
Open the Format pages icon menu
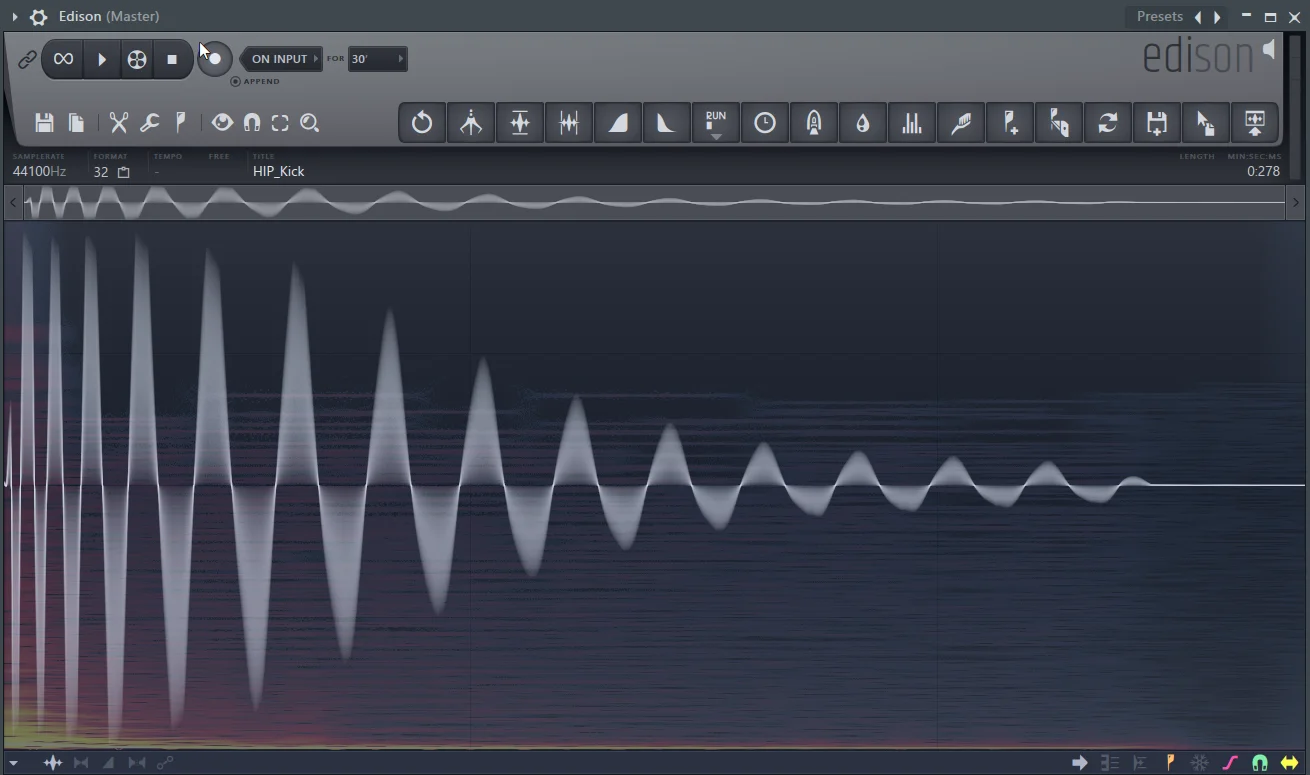pos(76,123)
